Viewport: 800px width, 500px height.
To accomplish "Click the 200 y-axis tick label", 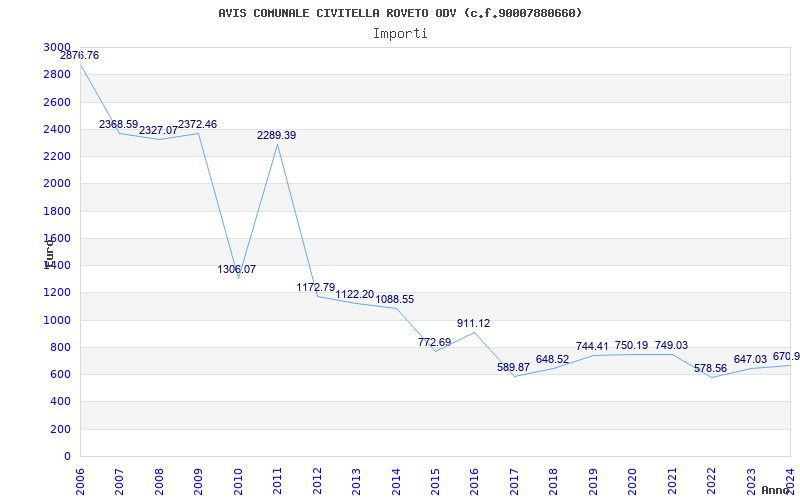I will (60, 429).
